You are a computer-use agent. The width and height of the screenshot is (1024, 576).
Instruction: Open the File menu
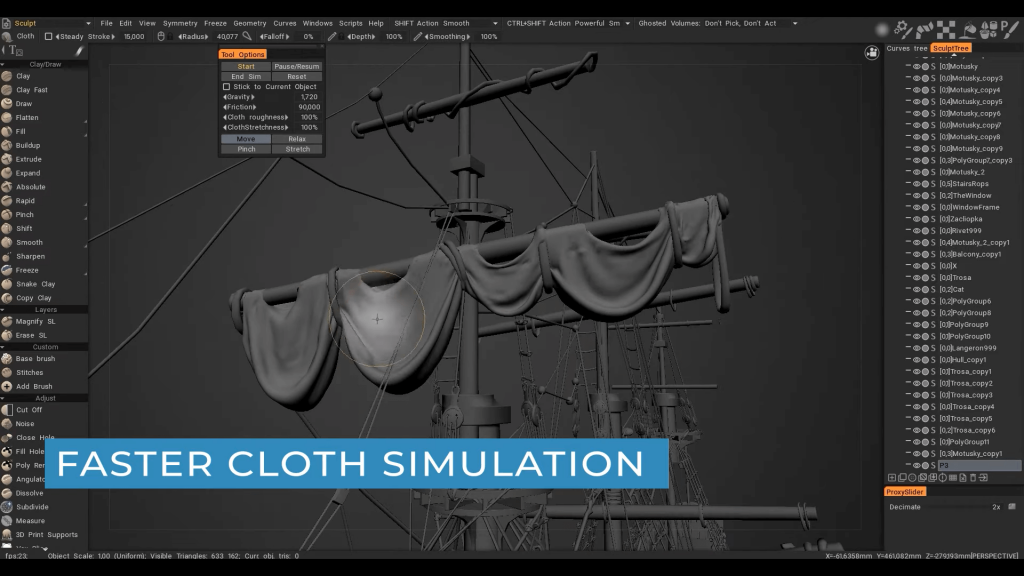106,23
